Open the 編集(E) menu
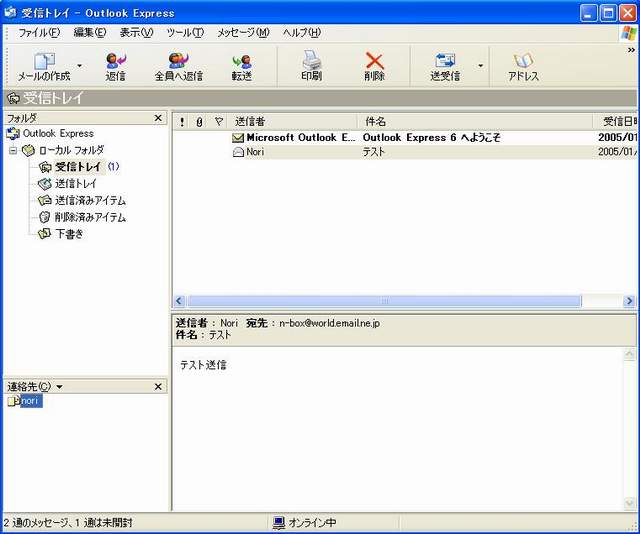640x534 pixels. coord(90,32)
